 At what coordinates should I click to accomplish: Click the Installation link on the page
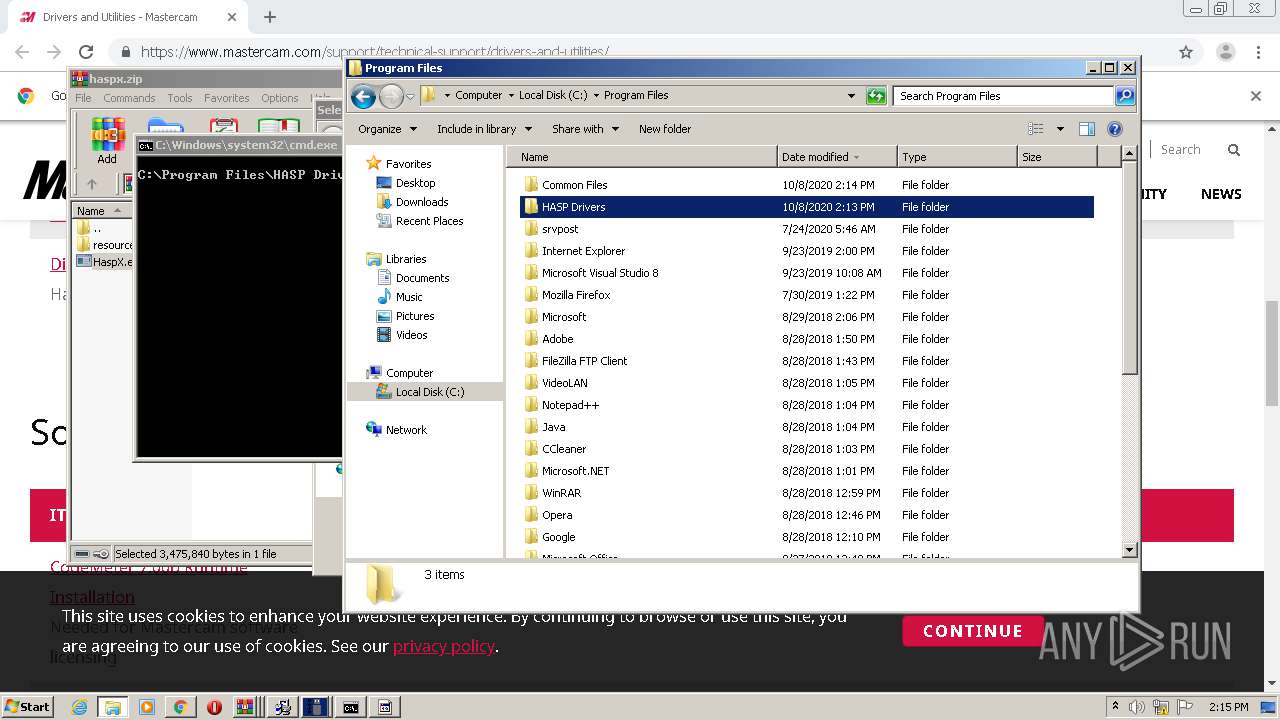(x=92, y=597)
